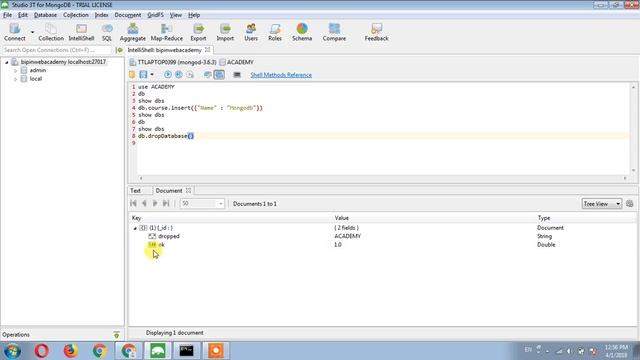The image size is (640, 360).
Task: Run the entire script with the first play icon
Action: (x=167, y=75)
